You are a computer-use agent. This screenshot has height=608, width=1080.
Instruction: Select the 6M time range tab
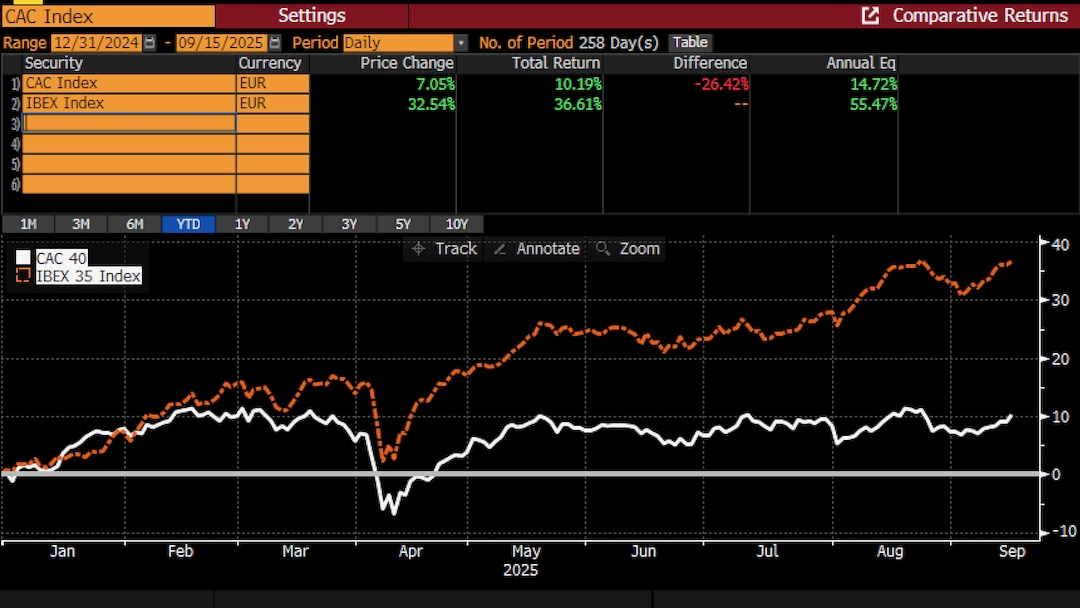135,224
